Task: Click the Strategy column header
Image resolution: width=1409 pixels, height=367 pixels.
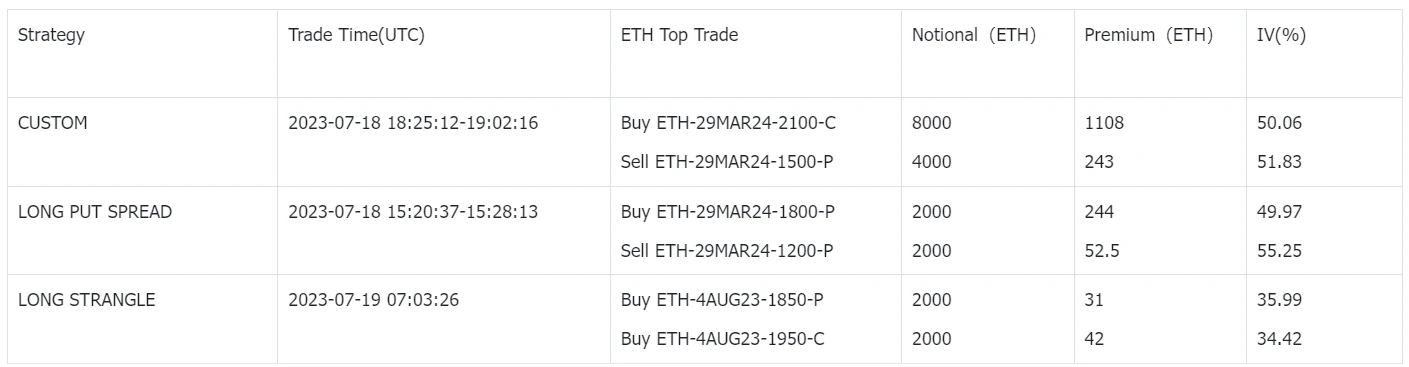Action: tap(51, 35)
